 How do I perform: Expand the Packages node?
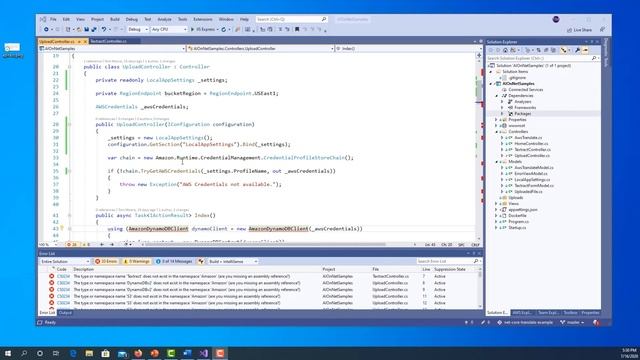tap(502, 114)
